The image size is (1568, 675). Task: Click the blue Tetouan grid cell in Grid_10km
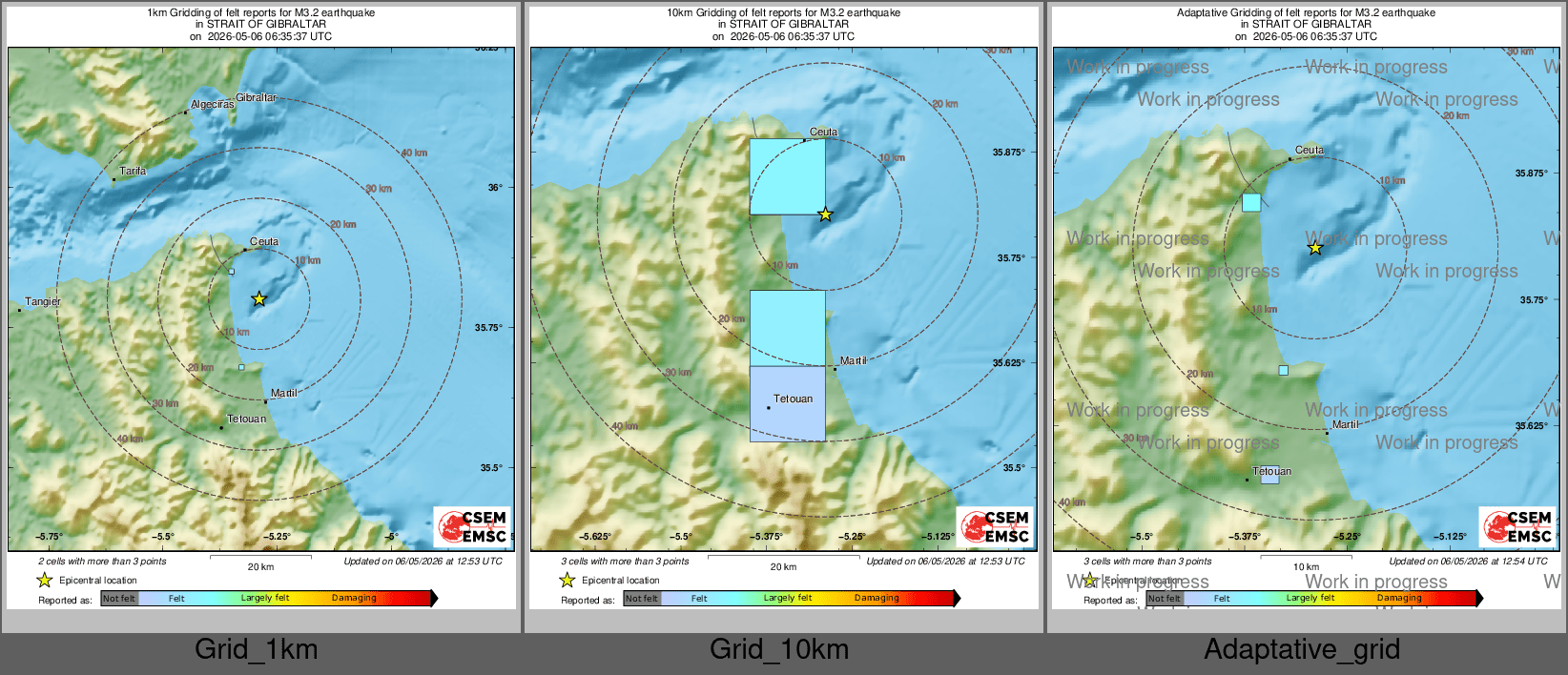tap(787, 404)
